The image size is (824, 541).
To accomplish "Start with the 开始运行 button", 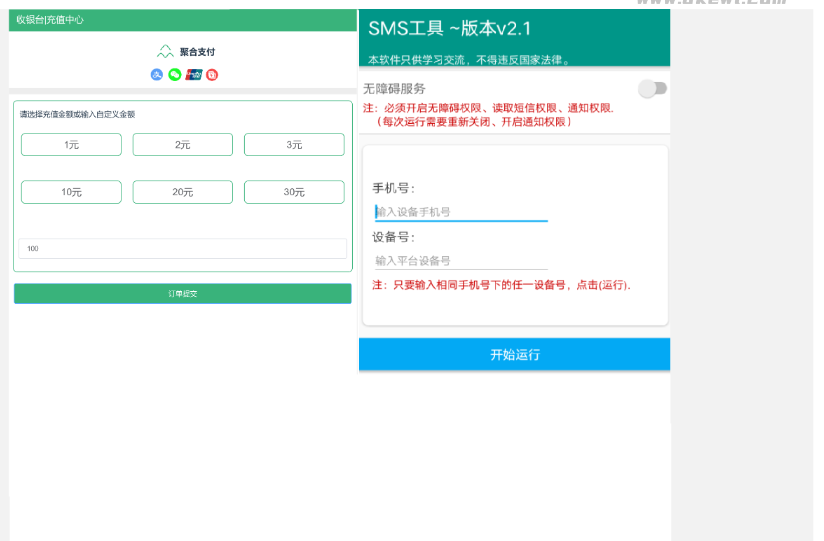I will pyautogui.click(x=514, y=355).
